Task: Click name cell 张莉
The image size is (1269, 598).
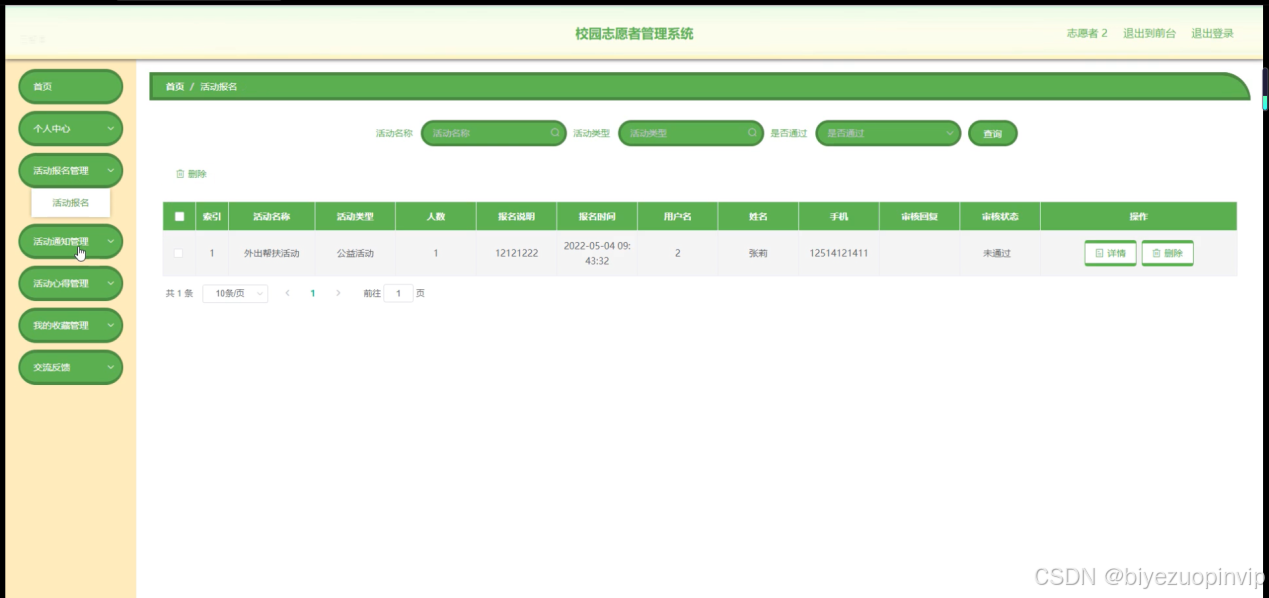Action: 758,253
